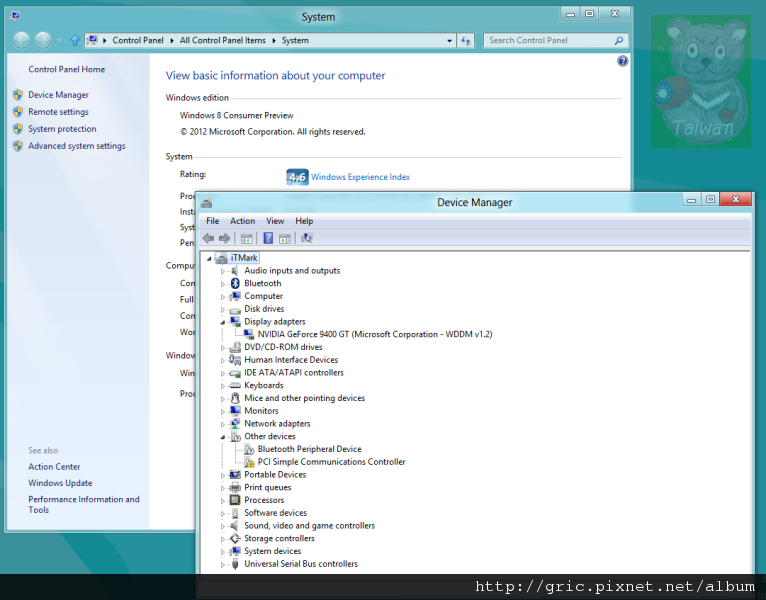Viewport: 766px width, 600px height.
Task: Click the Taiwan bear desktop gadget
Action: point(701,82)
